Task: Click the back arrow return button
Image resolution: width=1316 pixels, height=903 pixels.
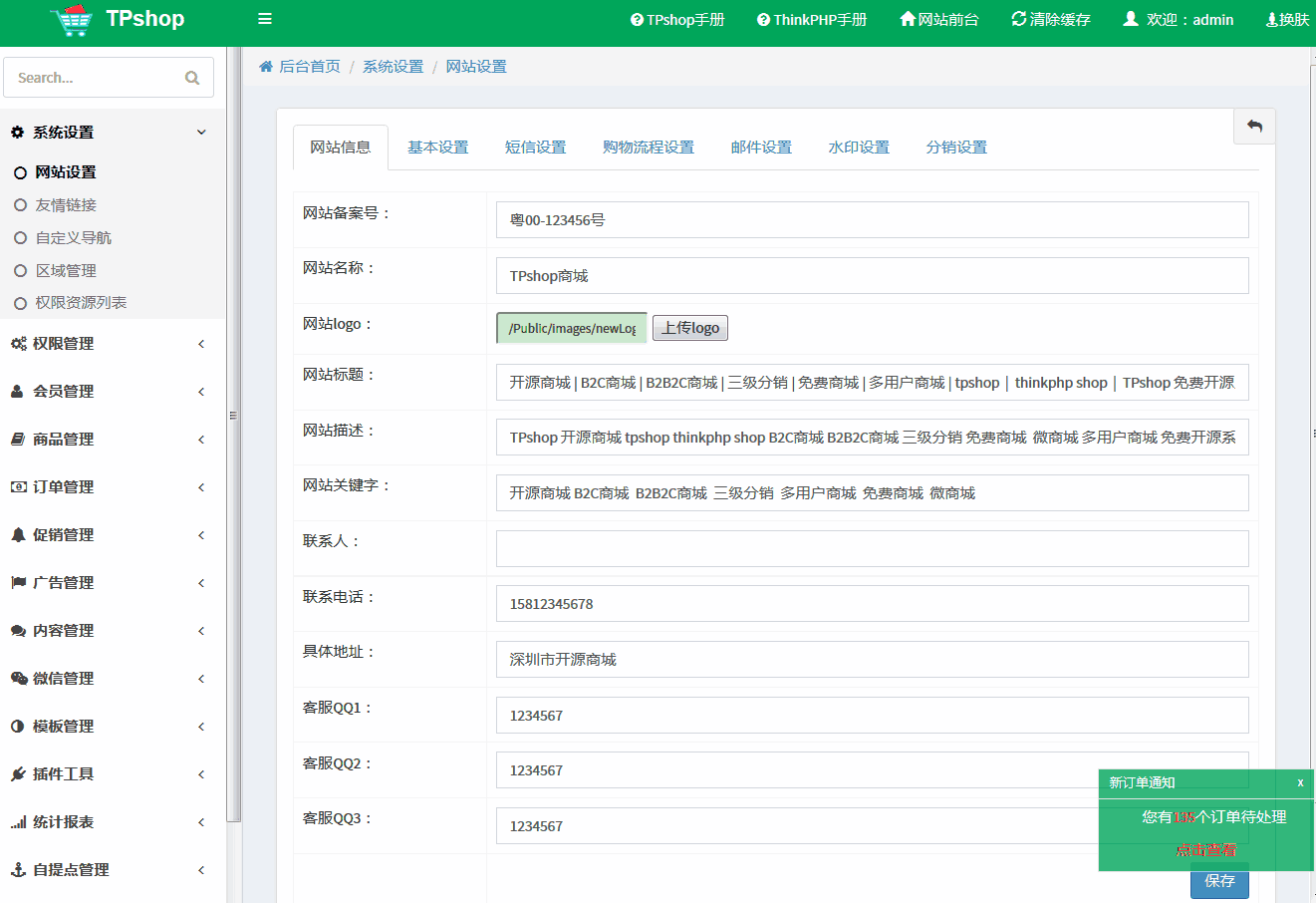Action: (x=1254, y=127)
